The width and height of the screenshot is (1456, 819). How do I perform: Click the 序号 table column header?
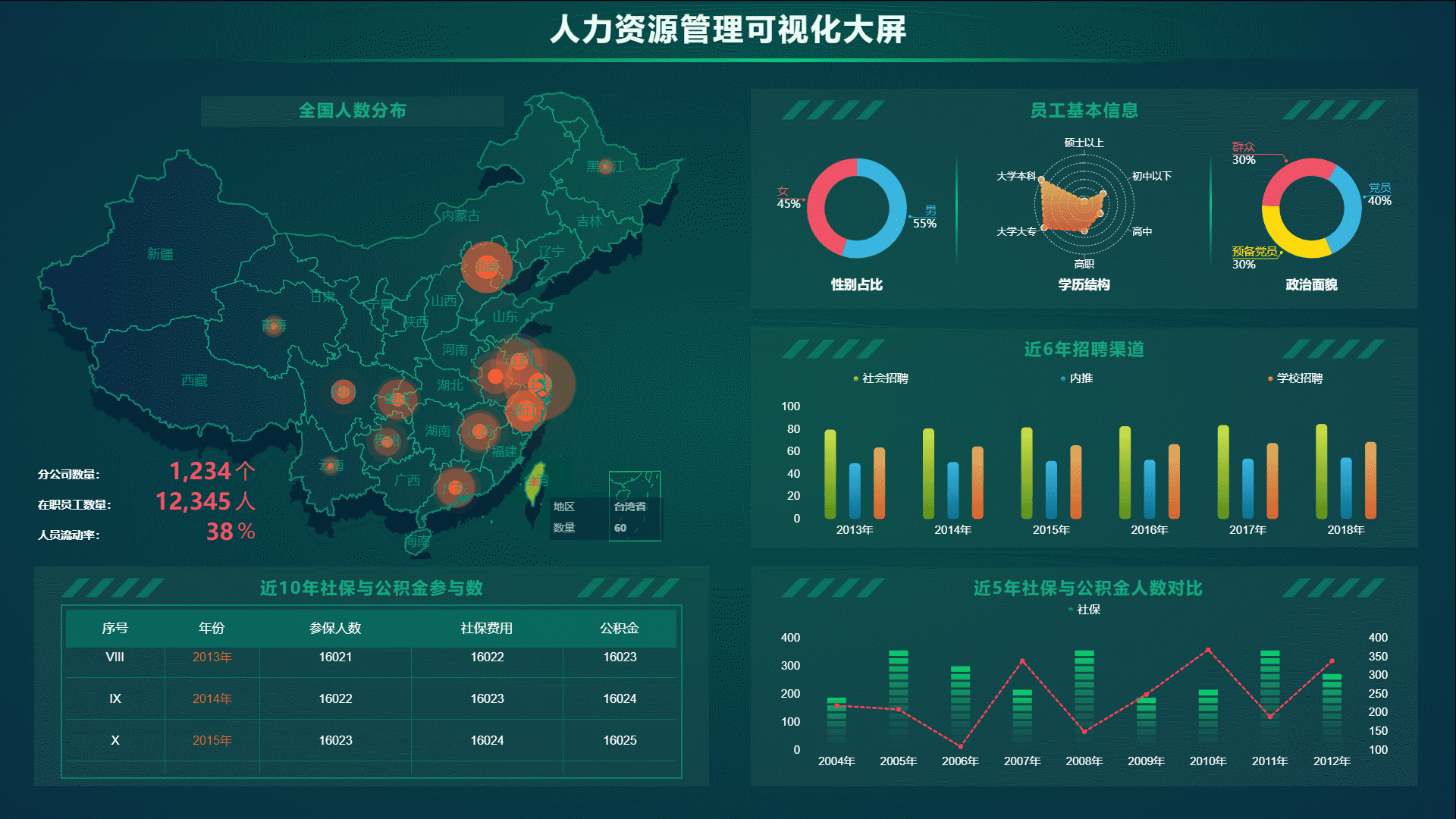coord(115,628)
